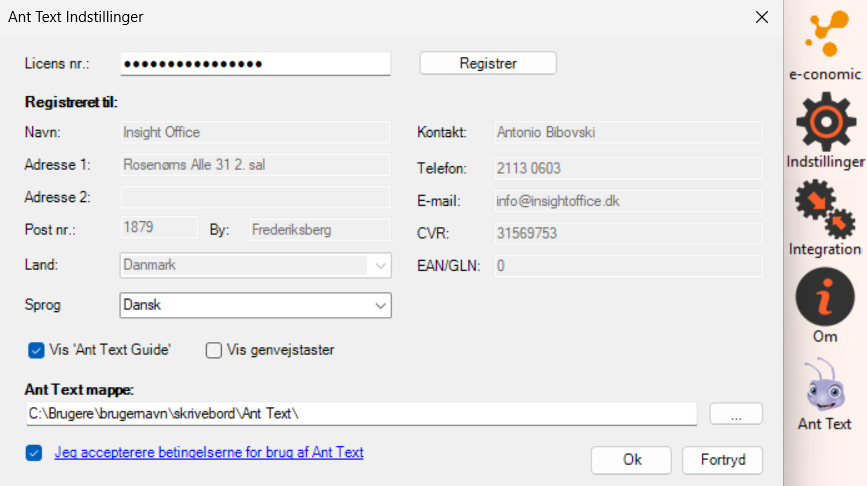867x486 pixels.
Task: Click the Registrer button
Action: [x=487, y=63]
